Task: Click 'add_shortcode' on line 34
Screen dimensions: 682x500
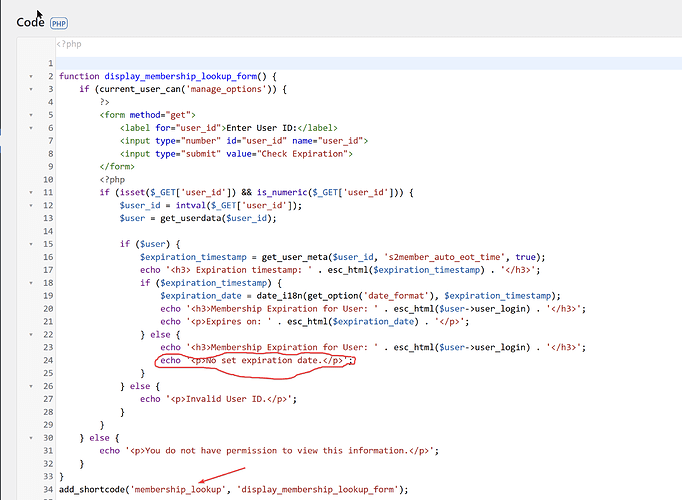Action: tap(92, 490)
